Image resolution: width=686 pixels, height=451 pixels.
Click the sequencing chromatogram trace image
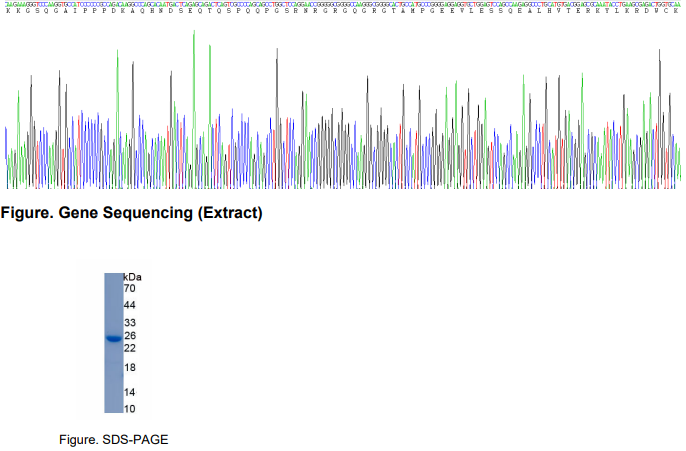point(342,110)
